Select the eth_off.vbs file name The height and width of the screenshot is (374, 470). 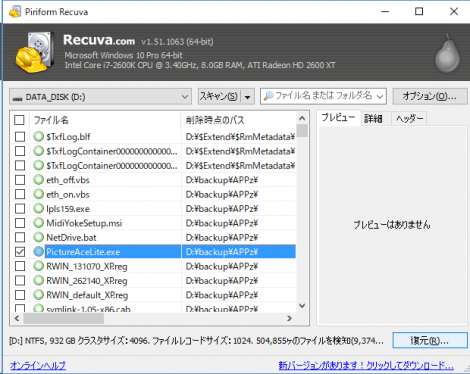pos(68,180)
